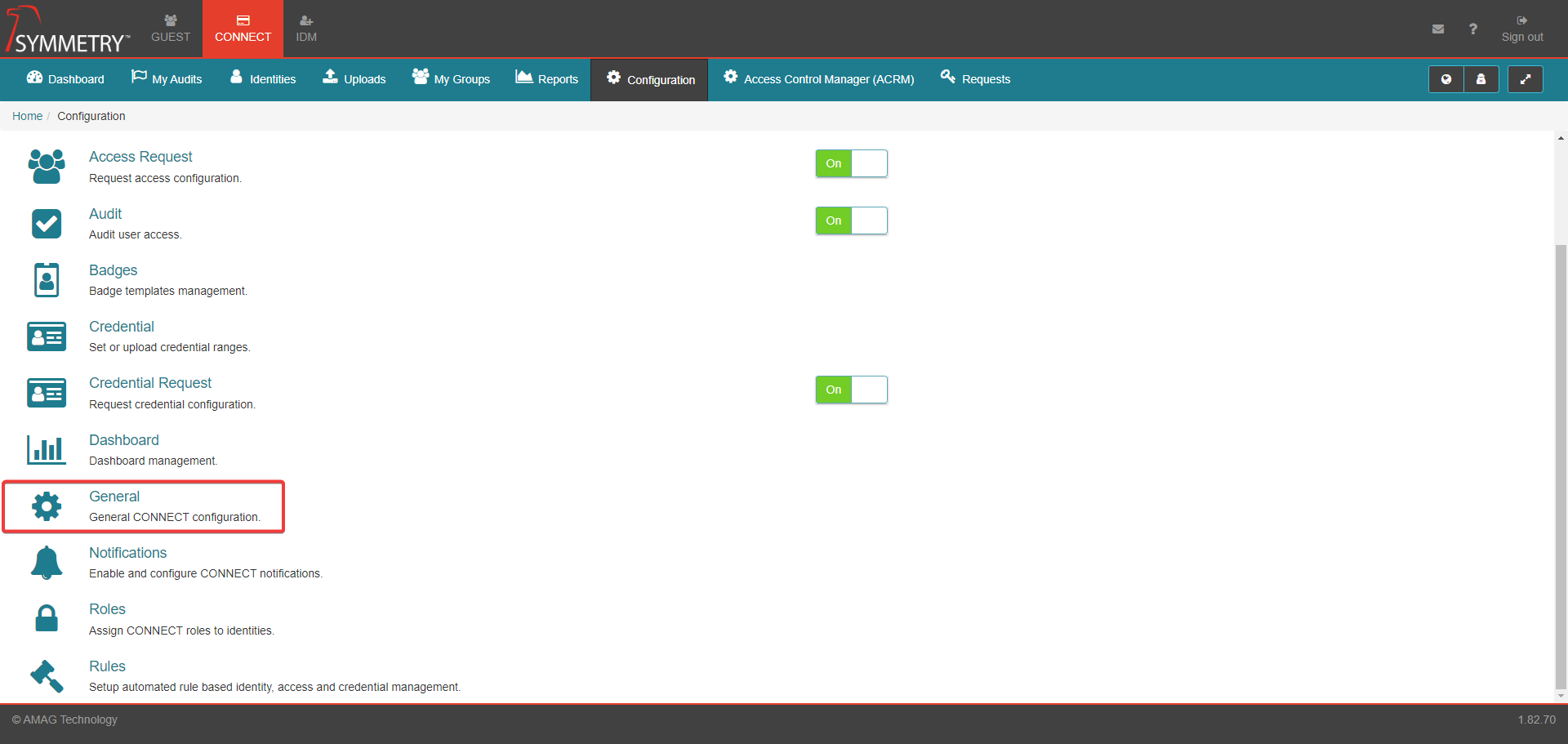
Task: Open the Reports menu item
Action: tap(546, 79)
